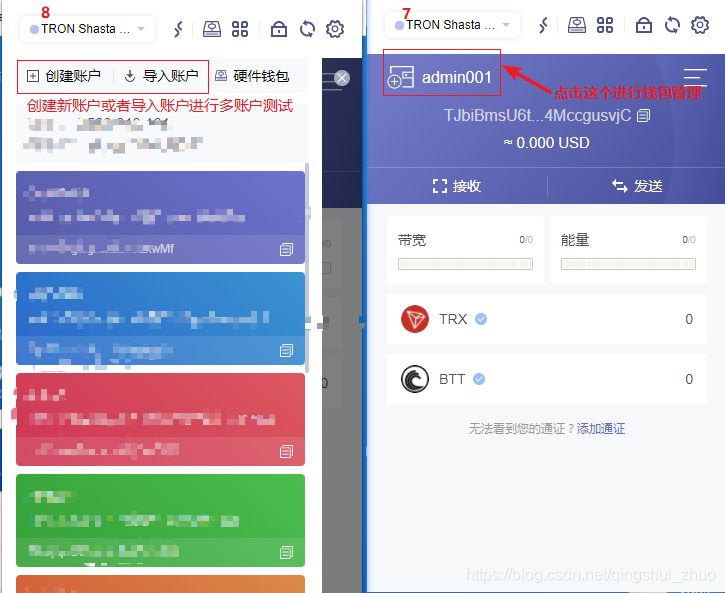The image size is (725, 593).
Task: Click 接收 receive button
Action: coord(457,186)
